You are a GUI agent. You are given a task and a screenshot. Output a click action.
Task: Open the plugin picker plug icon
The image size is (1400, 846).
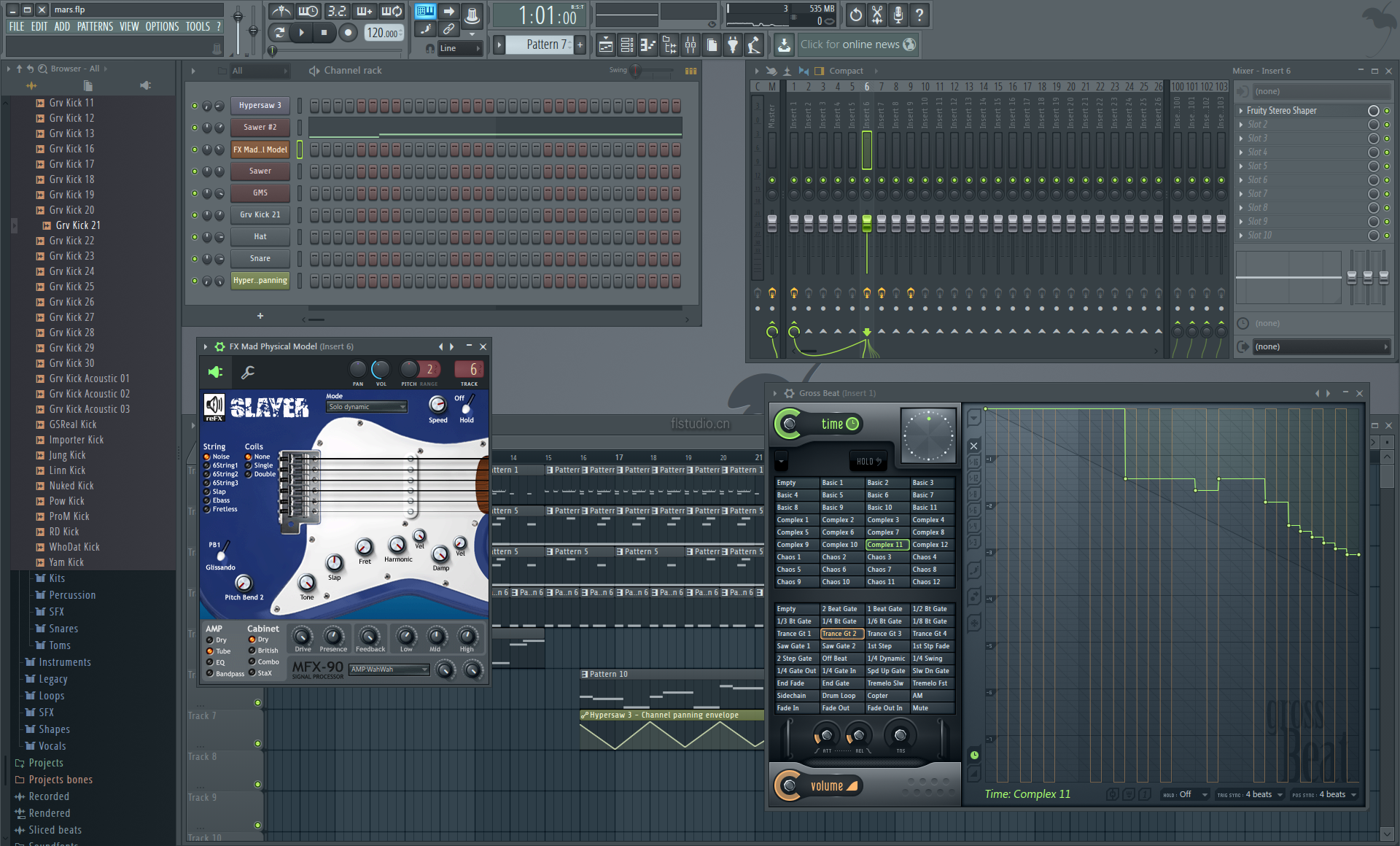click(x=733, y=45)
